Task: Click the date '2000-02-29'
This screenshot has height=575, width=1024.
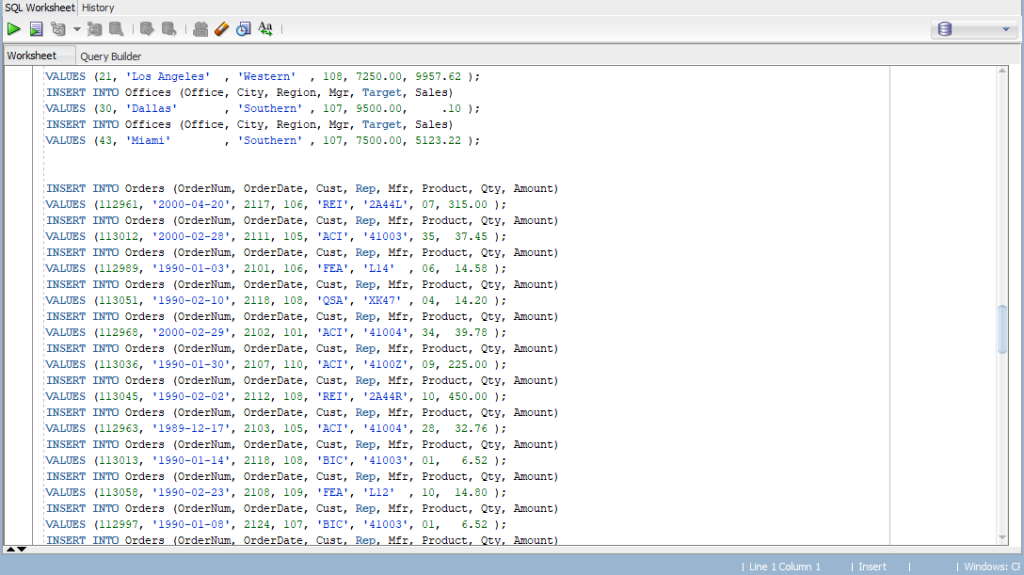Action: coord(191,333)
